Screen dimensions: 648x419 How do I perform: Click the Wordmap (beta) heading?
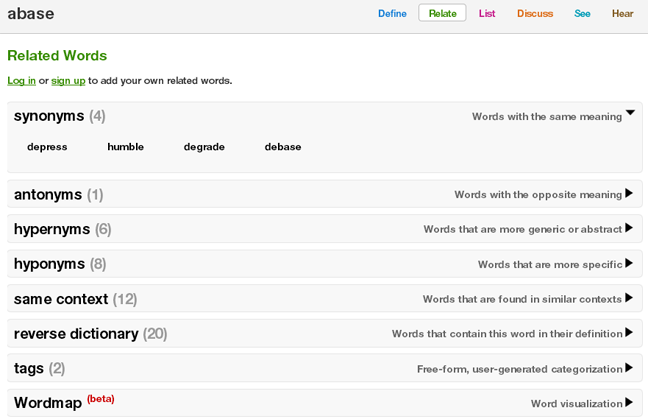(x=64, y=402)
